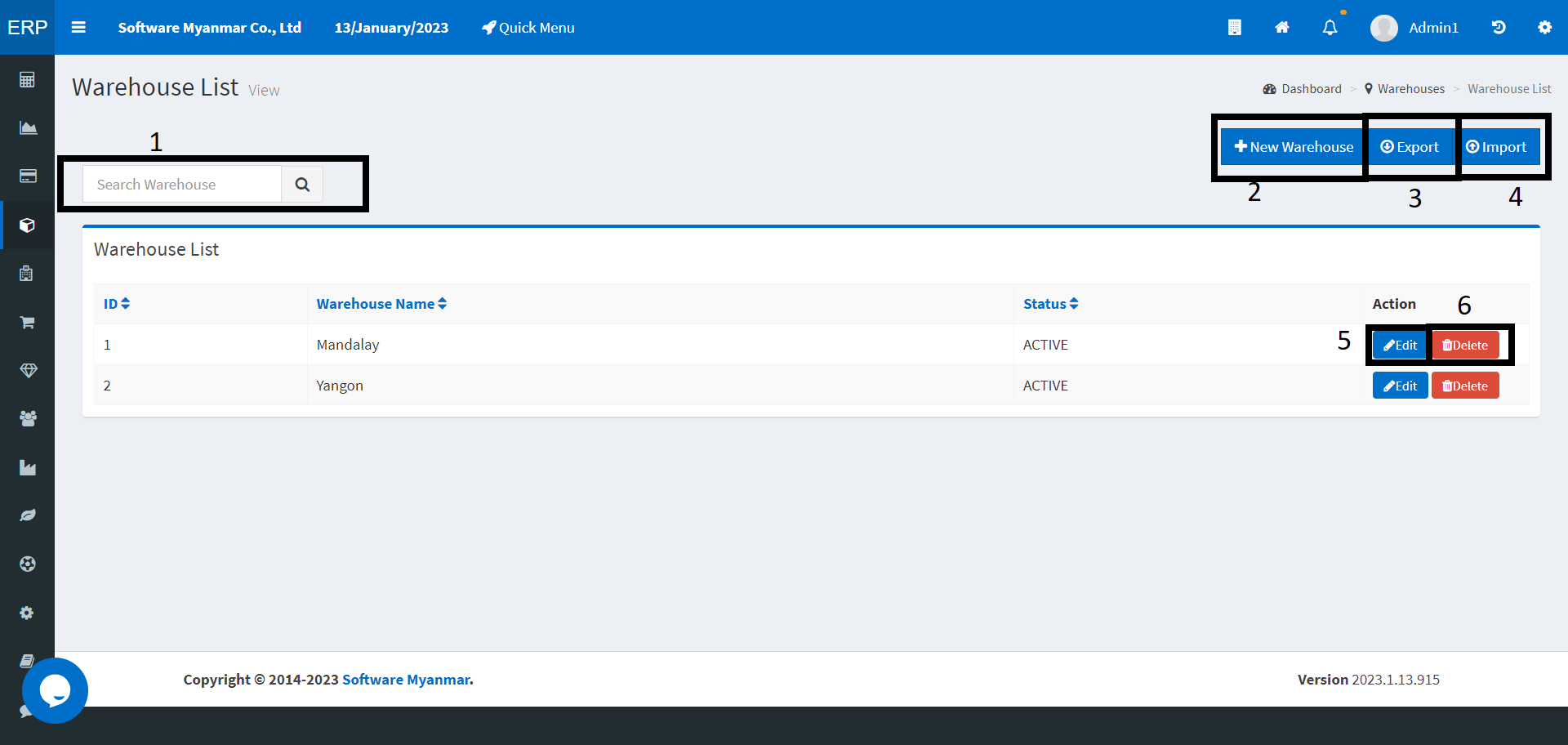The height and width of the screenshot is (745, 1568).
Task: Open the gear settings sidebar icon
Action: tap(27, 613)
